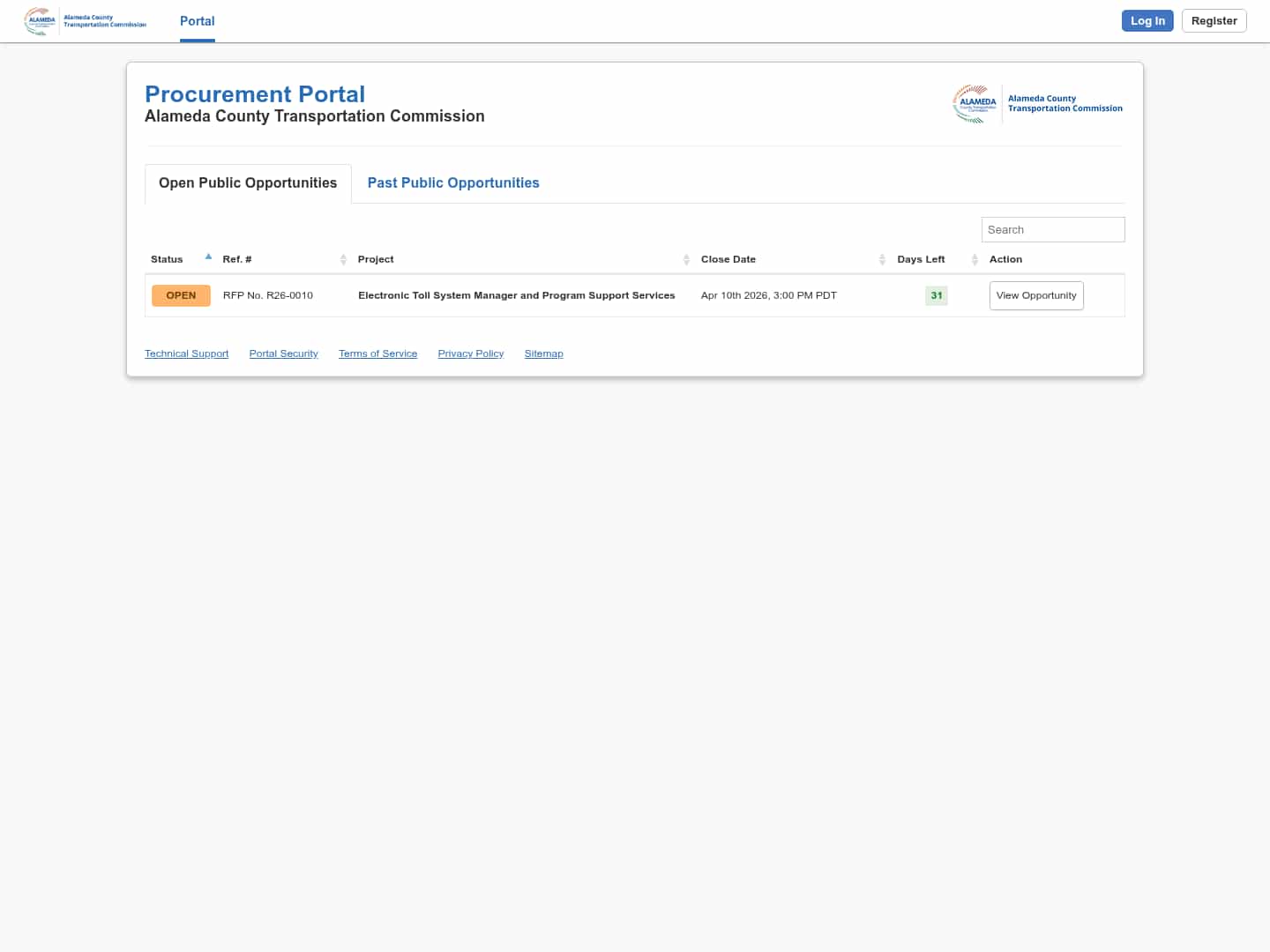The width and height of the screenshot is (1270, 952).
Task: Click the OPEN status badge
Action: pyautogui.click(x=181, y=295)
